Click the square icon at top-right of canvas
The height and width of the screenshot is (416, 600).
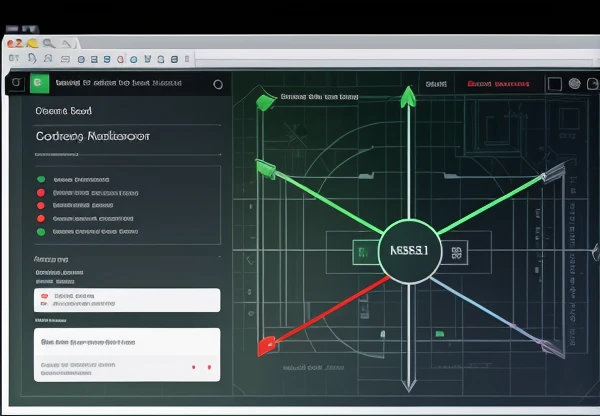553,84
